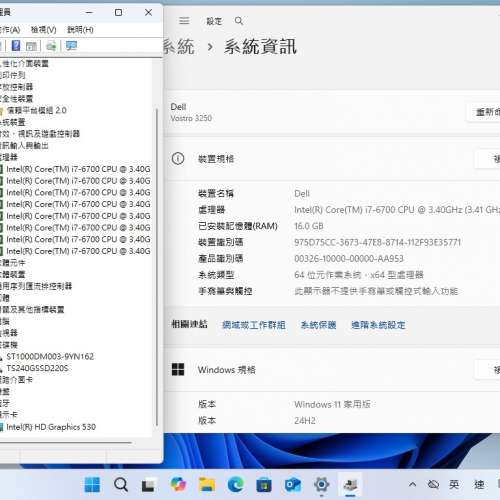Select the 音效、視訊及遊戲控制器 category
The height and width of the screenshot is (500, 500).
40,134
